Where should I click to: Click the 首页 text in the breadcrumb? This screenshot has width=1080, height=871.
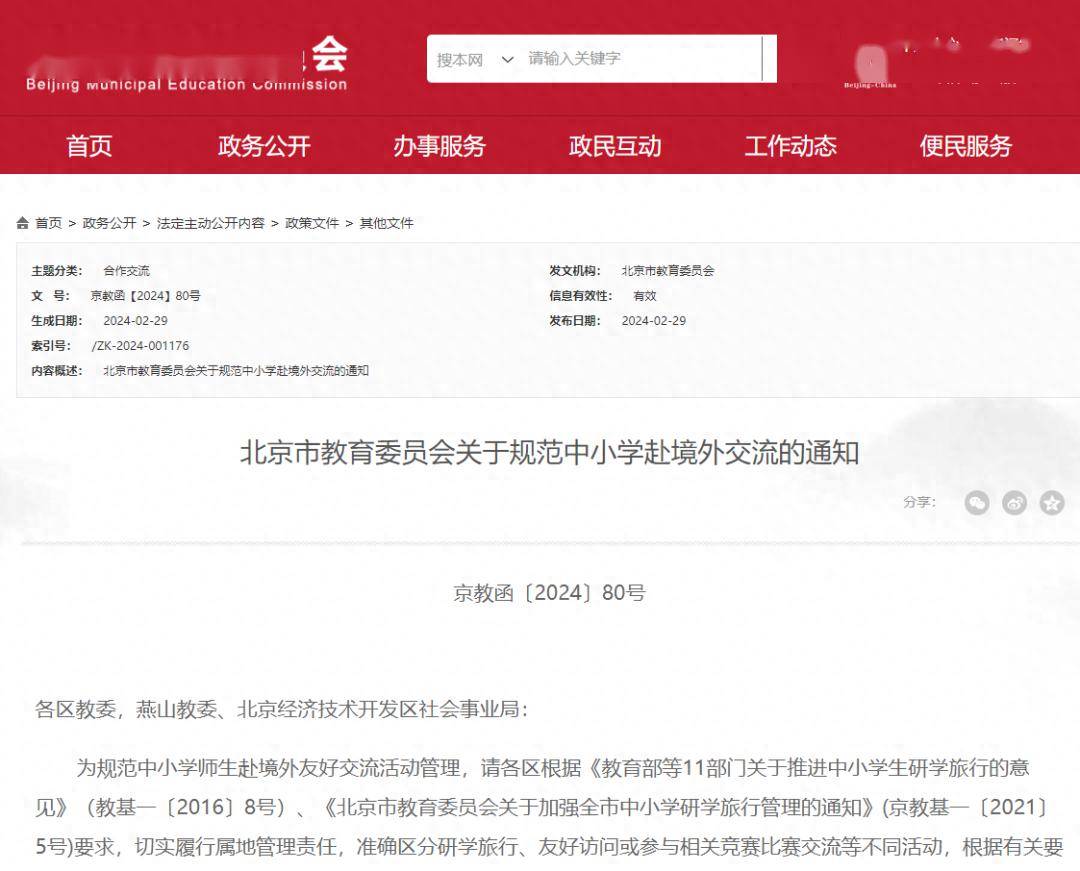point(49,223)
